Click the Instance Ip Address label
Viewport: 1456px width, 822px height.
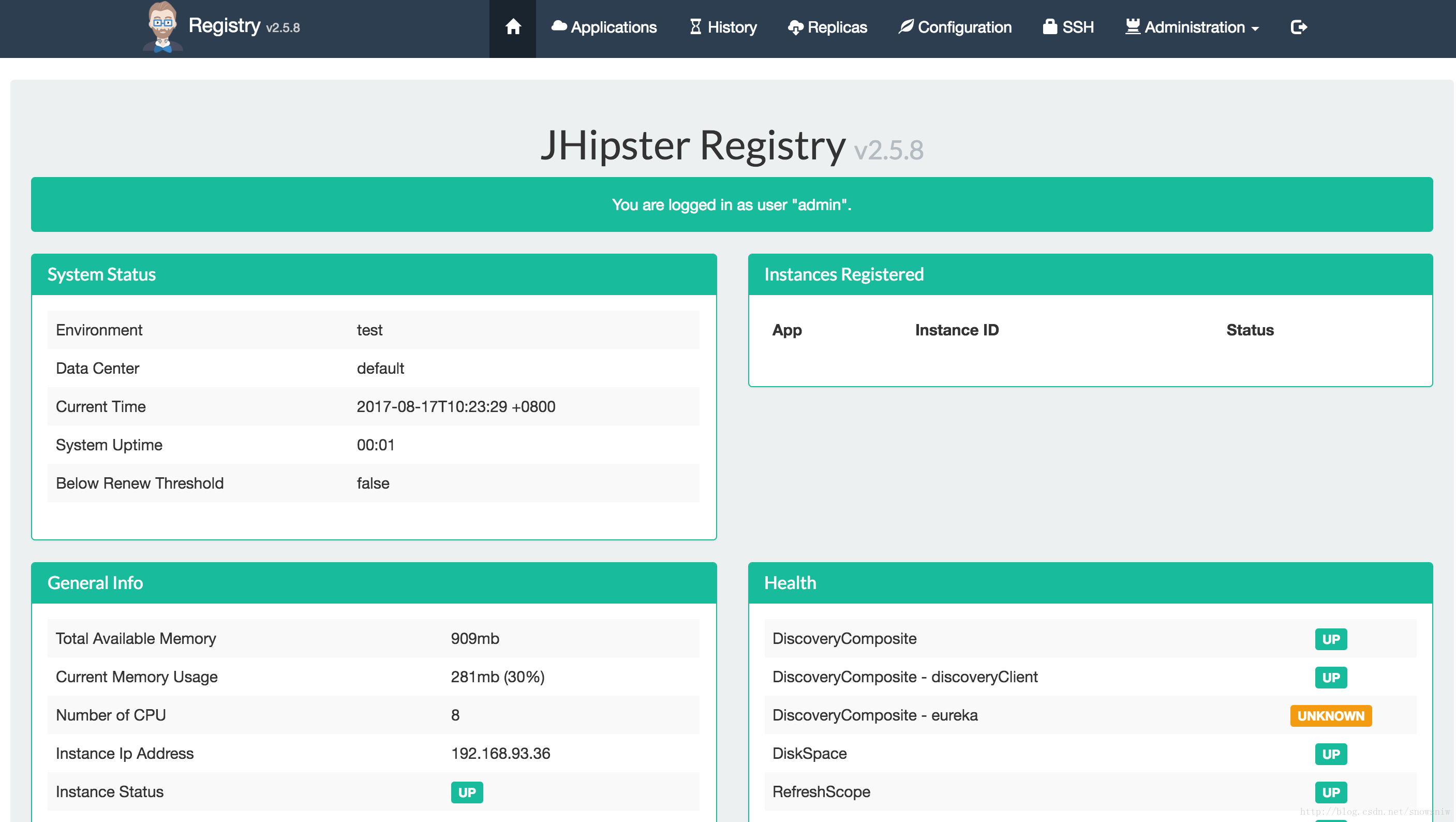pos(124,754)
